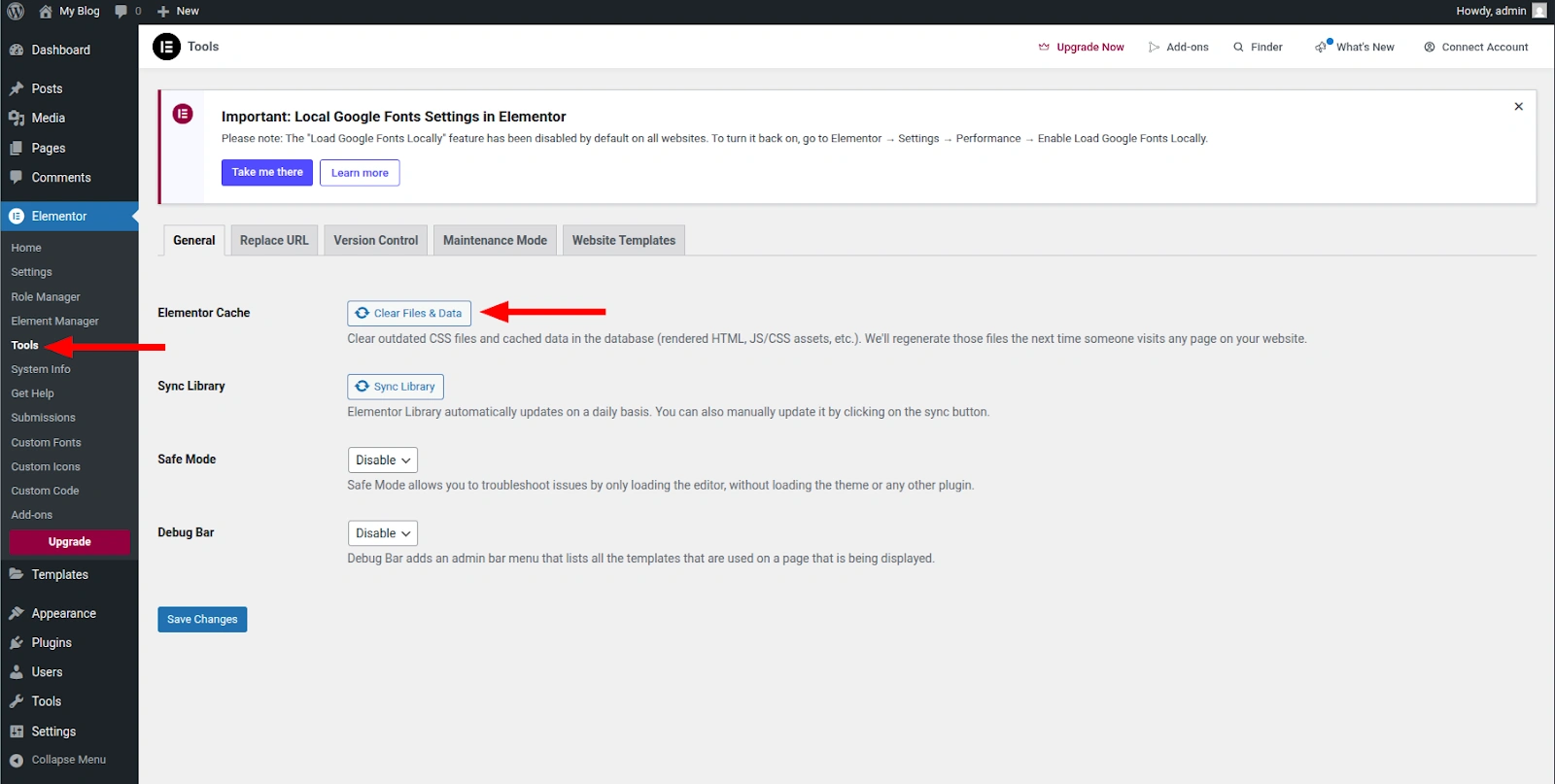1555x784 pixels.
Task: Open the comments bubble icon in admin bar
Action: tap(121, 12)
